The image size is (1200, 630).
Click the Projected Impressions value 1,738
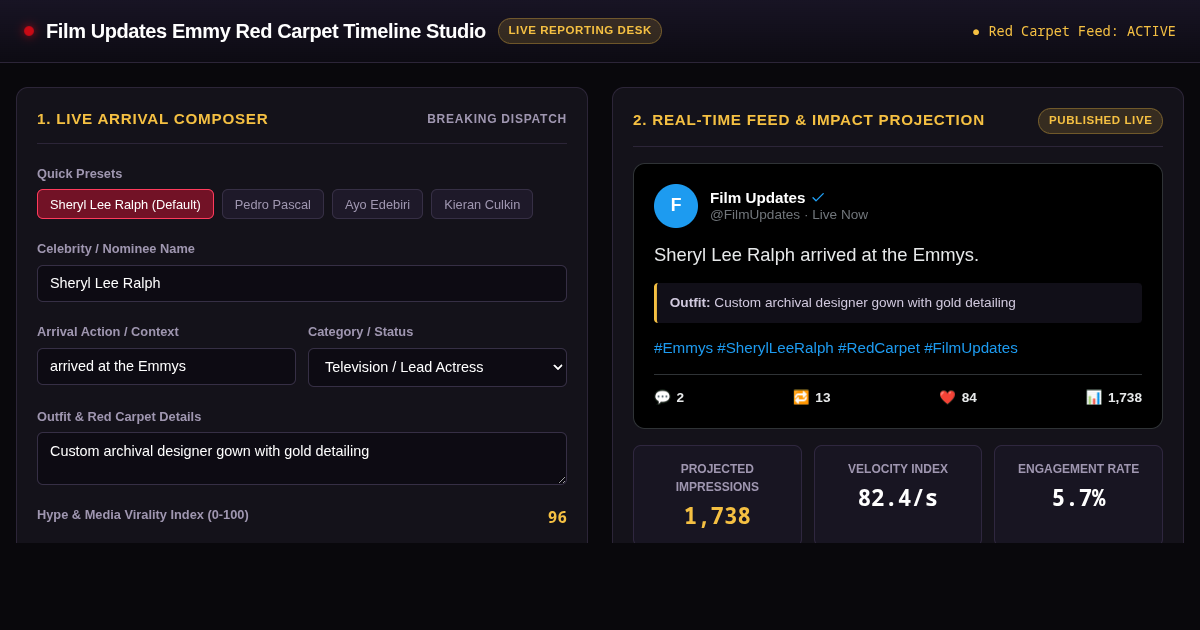717,516
